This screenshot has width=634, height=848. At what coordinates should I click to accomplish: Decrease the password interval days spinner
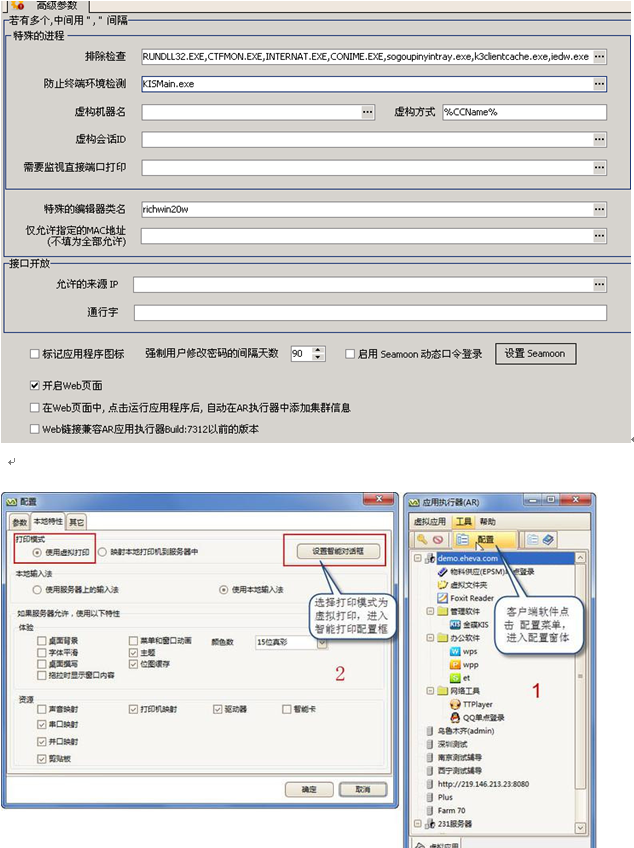[318, 357]
